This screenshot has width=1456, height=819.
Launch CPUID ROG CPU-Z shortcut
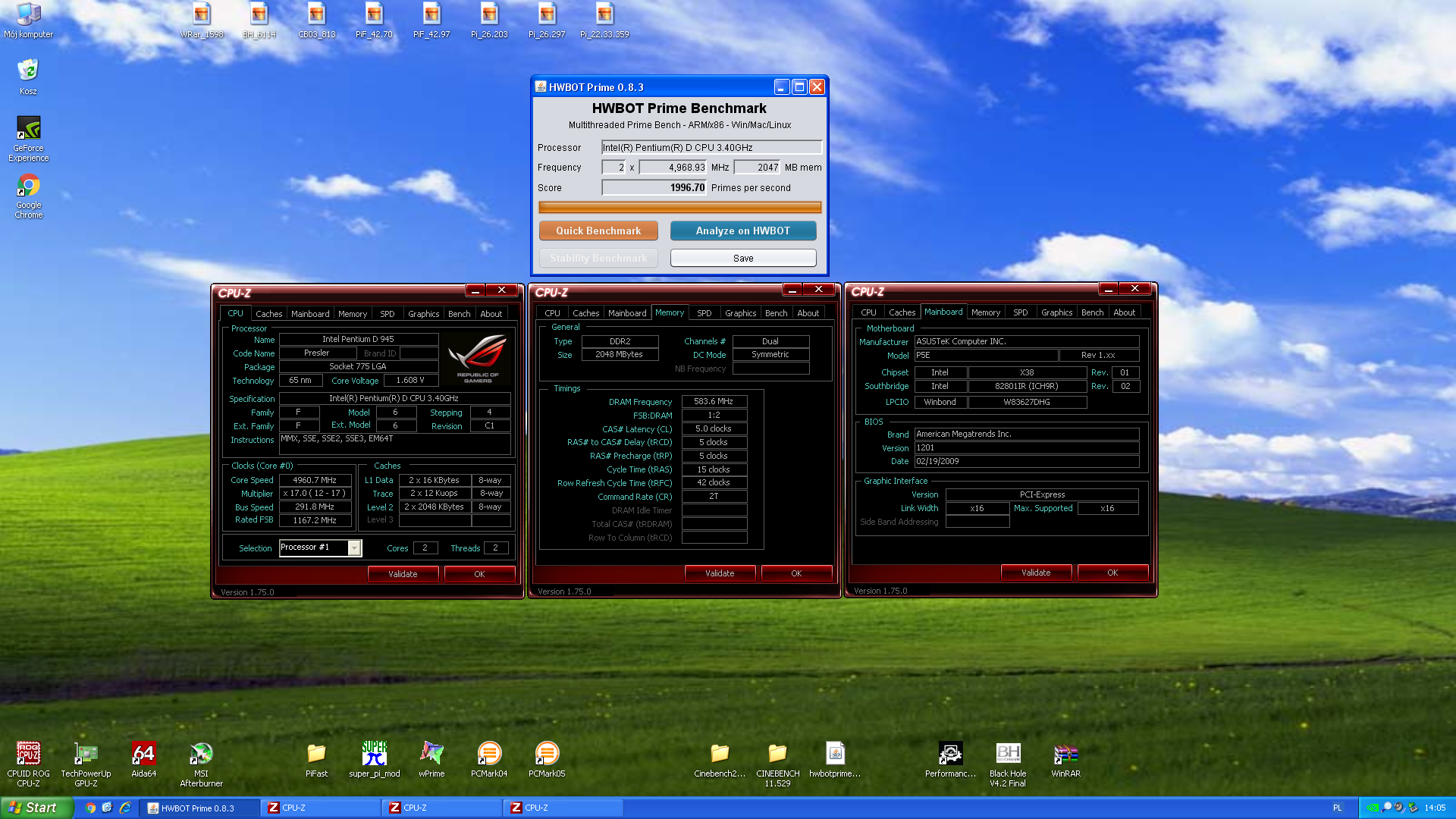(x=28, y=764)
